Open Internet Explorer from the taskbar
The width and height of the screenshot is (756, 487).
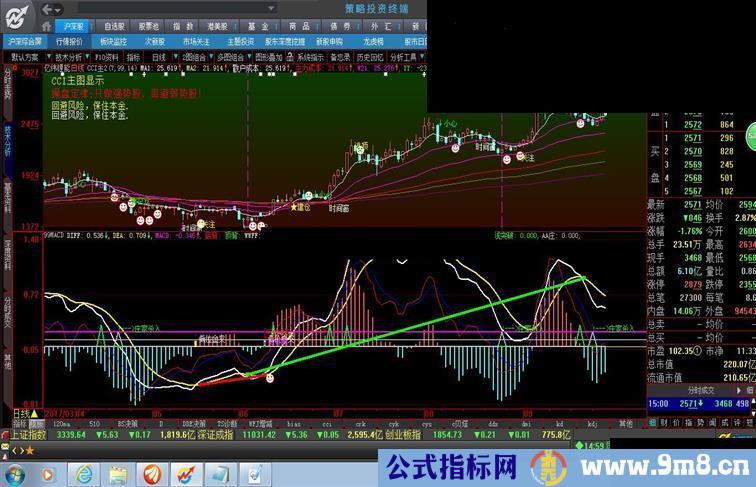(83, 472)
